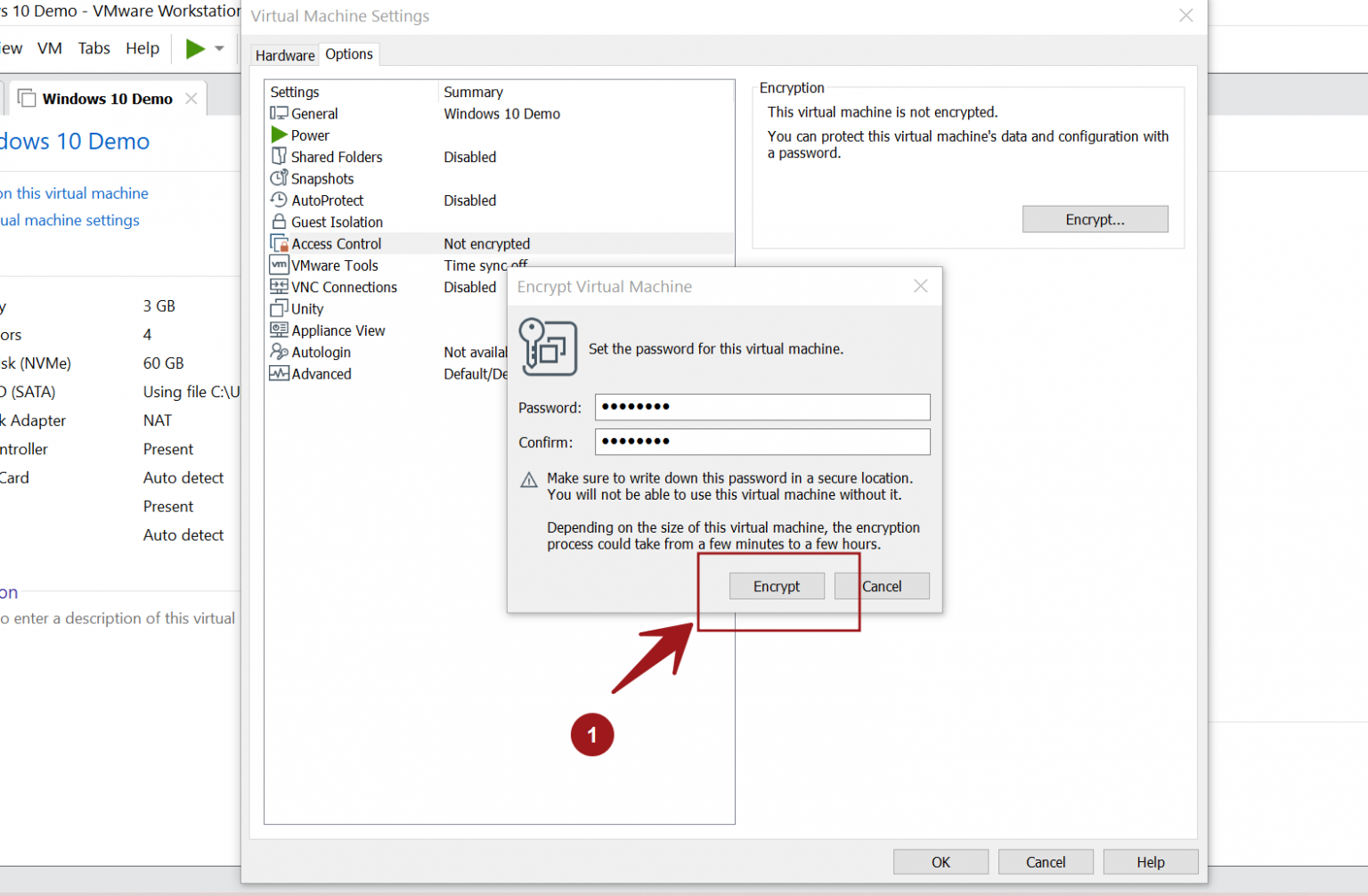This screenshot has width=1368, height=896.
Task: Click the green Power icon in settings list
Action: tap(279, 134)
